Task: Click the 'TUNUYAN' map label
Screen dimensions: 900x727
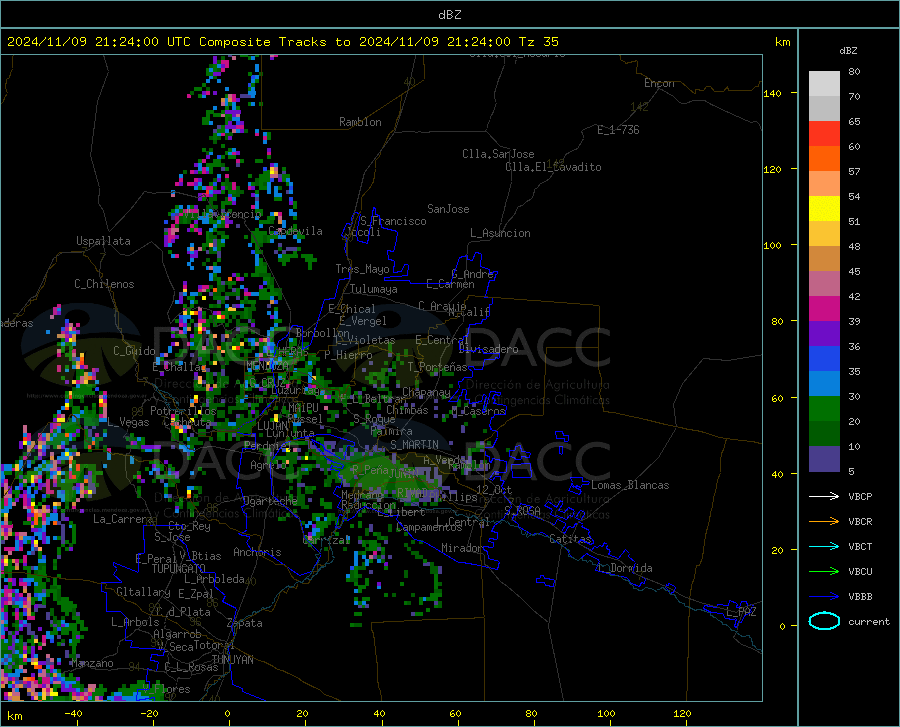Action: point(232,659)
